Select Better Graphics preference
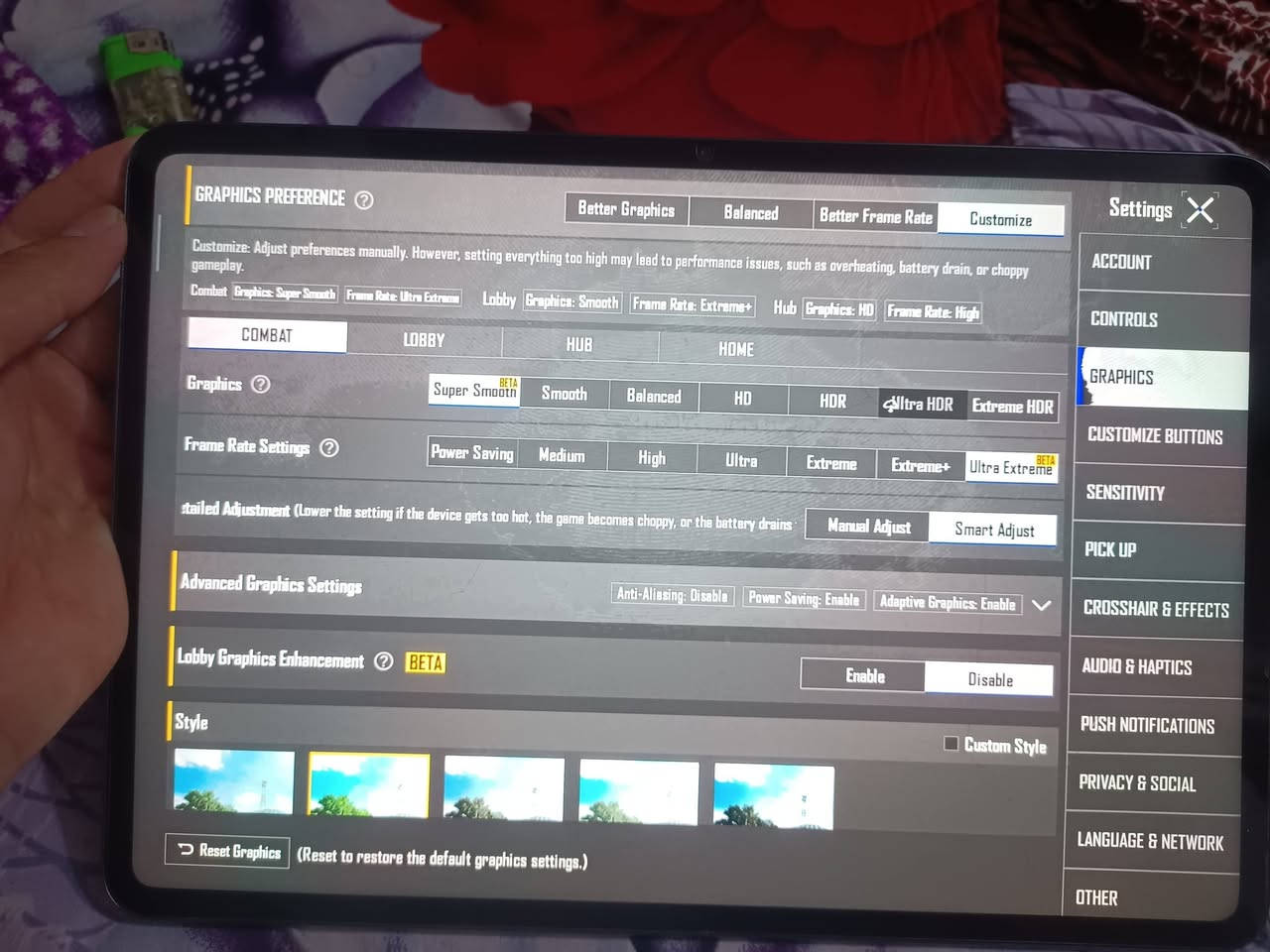The image size is (1270, 952). (x=626, y=209)
